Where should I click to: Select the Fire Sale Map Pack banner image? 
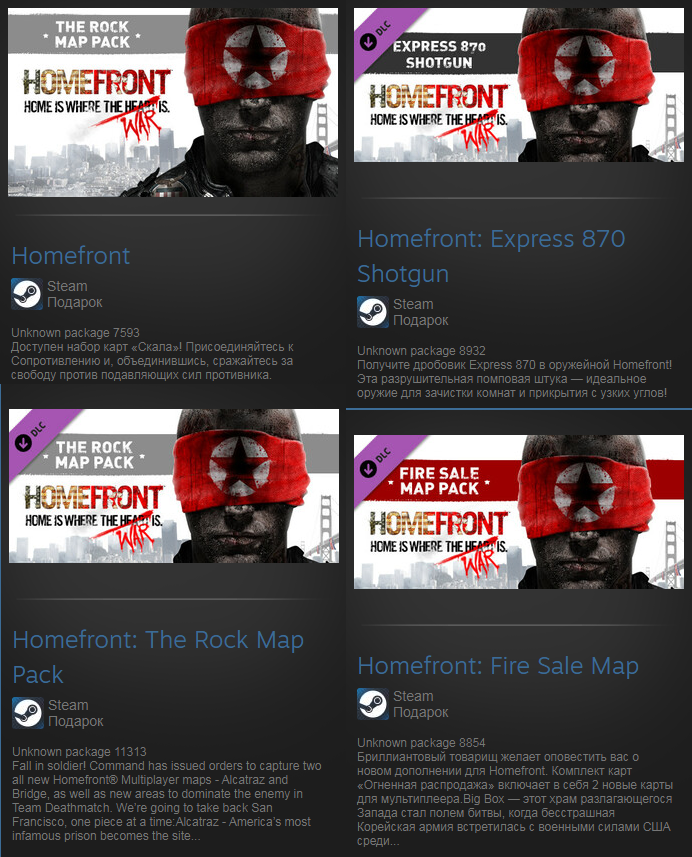coord(519,512)
